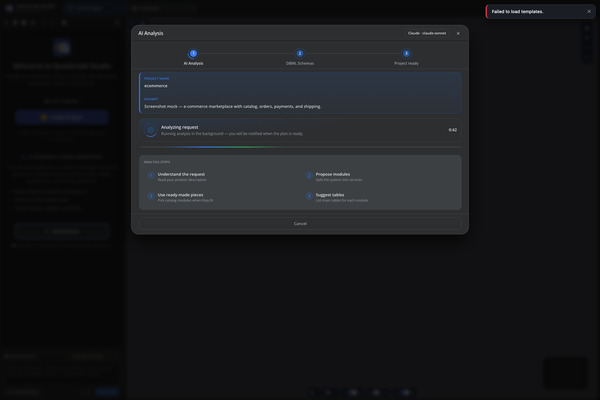The height and width of the screenshot is (400, 600).
Task: Click the ecommerce project name value
Action: coord(156,86)
